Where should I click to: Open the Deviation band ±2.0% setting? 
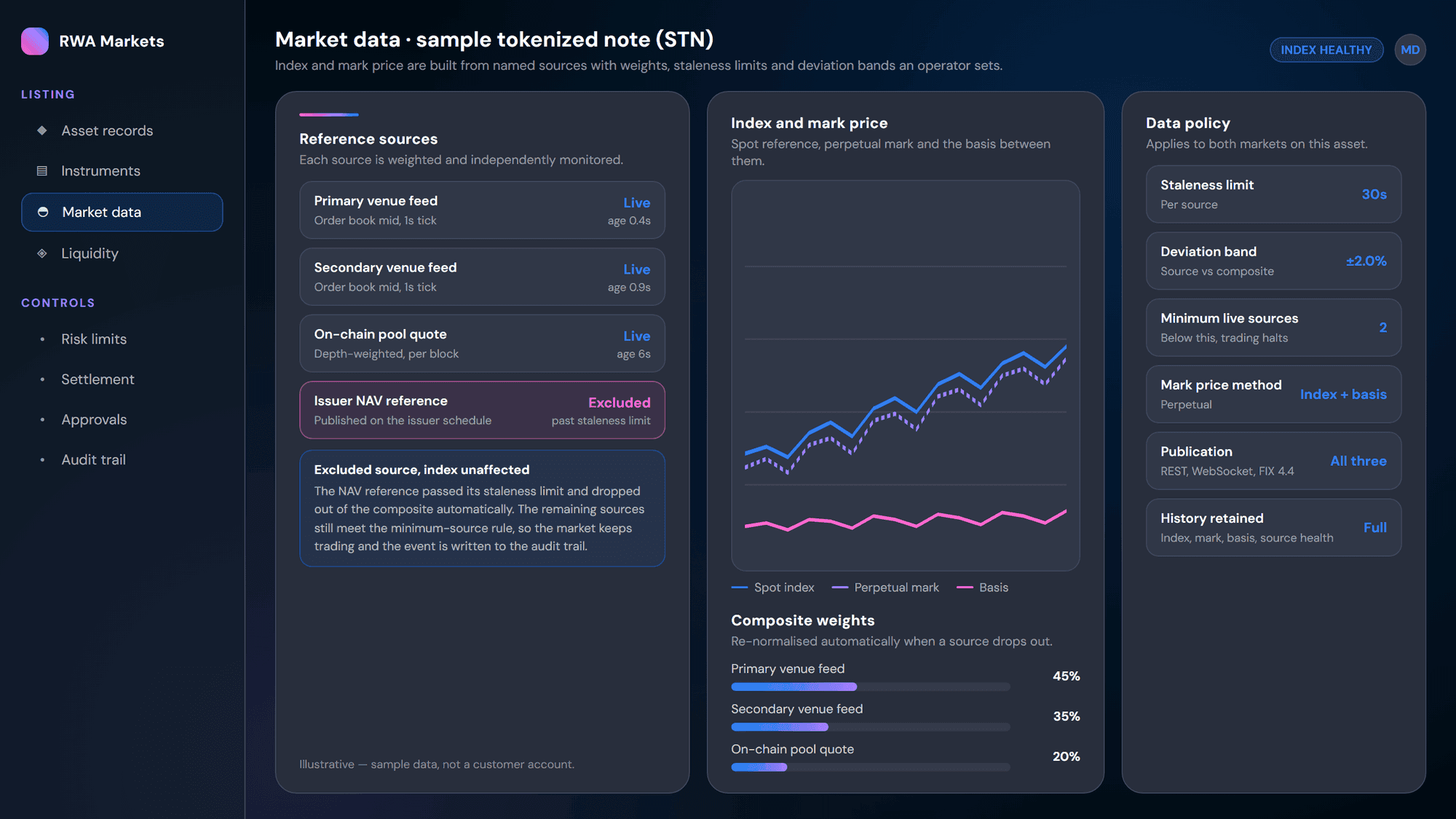[1273, 261]
